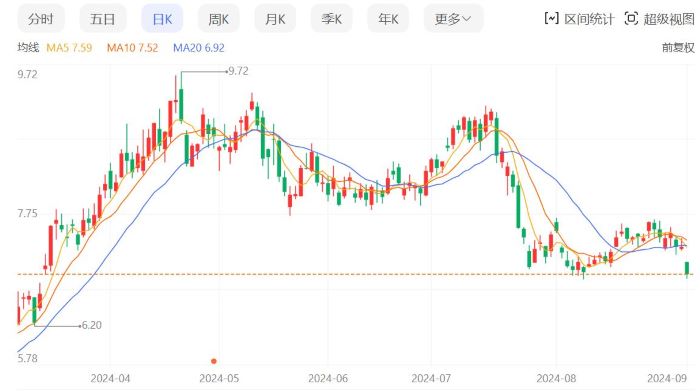Click the 5.78 price axis label

coord(27,358)
